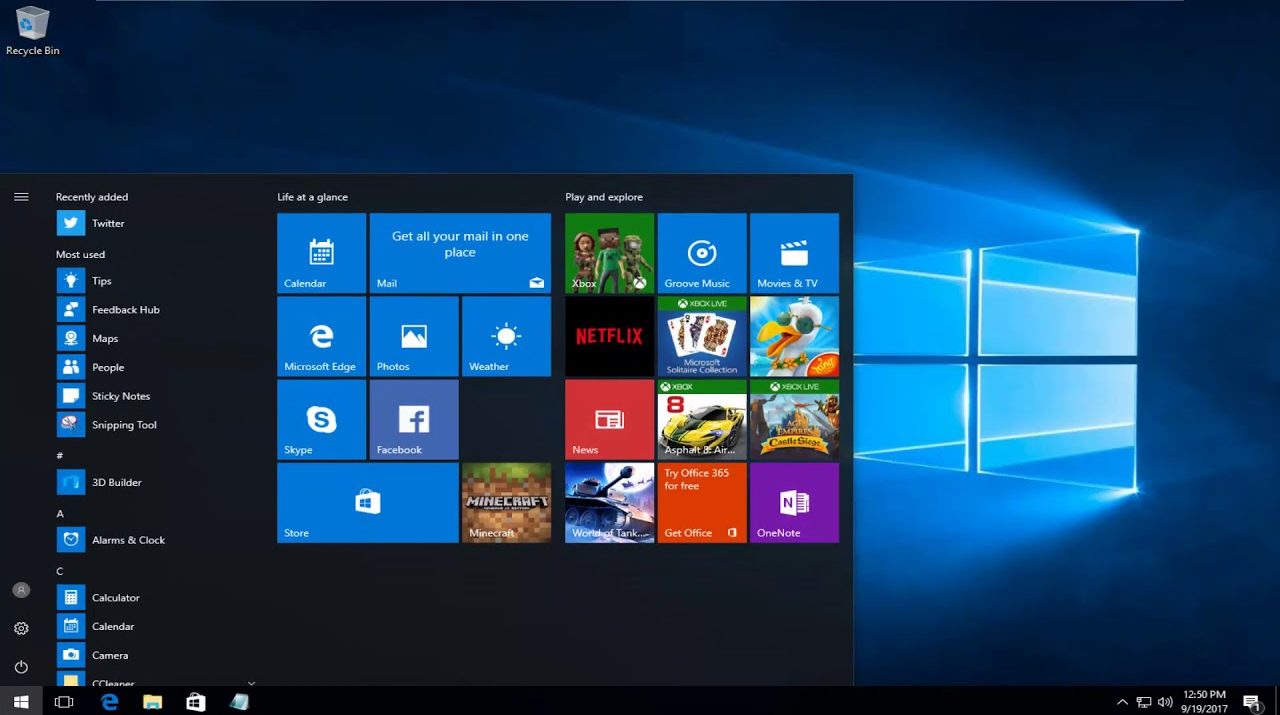The height and width of the screenshot is (715, 1280).
Task: Expand the hamburger menu in Start
Action: tap(21, 197)
